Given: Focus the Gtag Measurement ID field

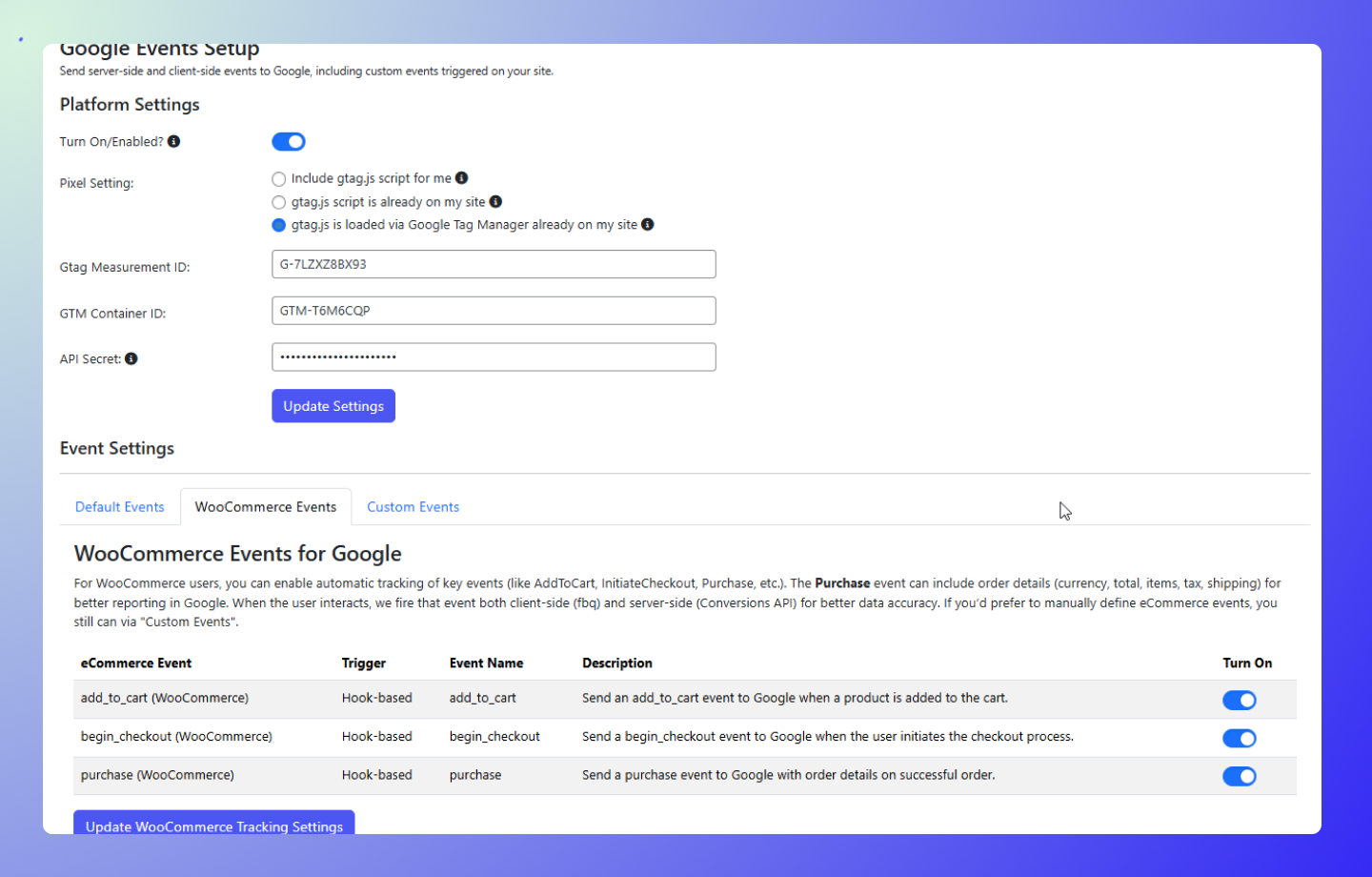Looking at the screenshot, I should point(494,264).
